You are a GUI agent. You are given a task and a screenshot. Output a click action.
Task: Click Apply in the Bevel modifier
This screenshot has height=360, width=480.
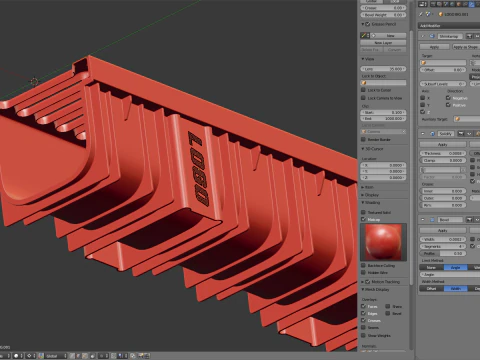tap(443, 230)
